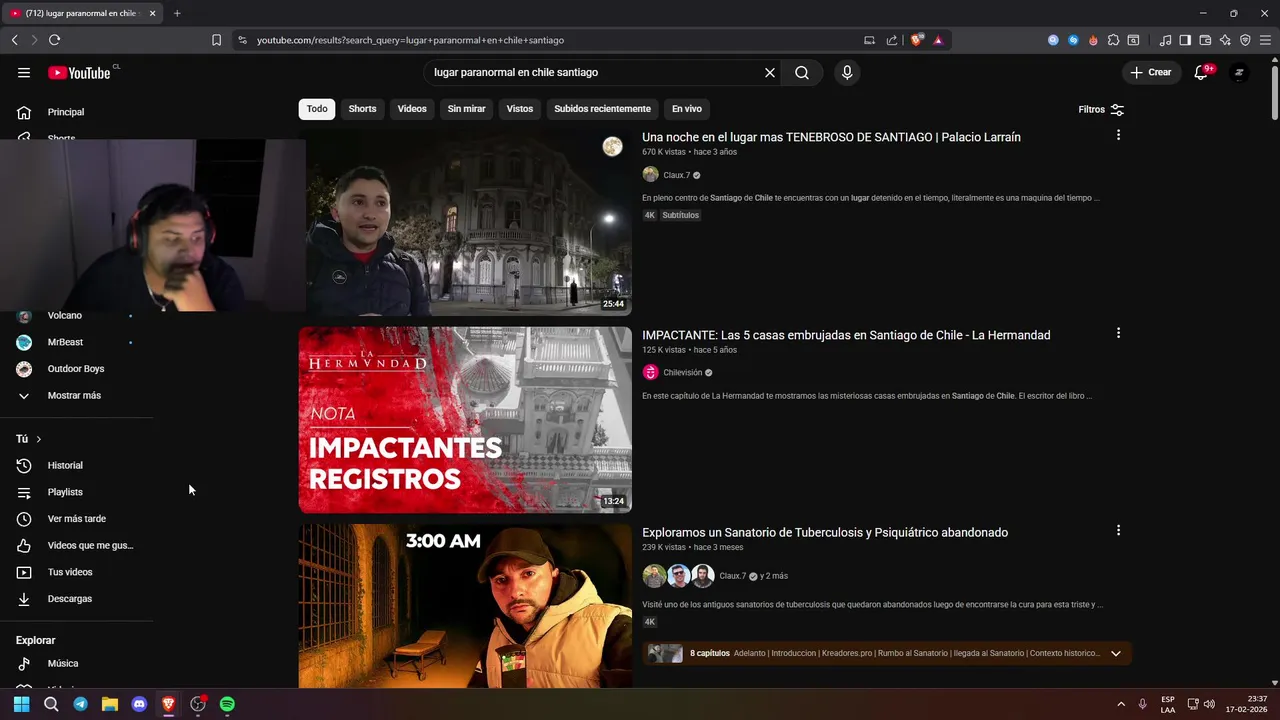1280x720 pixels.
Task: Open Discord from the taskbar
Action: coord(139,704)
